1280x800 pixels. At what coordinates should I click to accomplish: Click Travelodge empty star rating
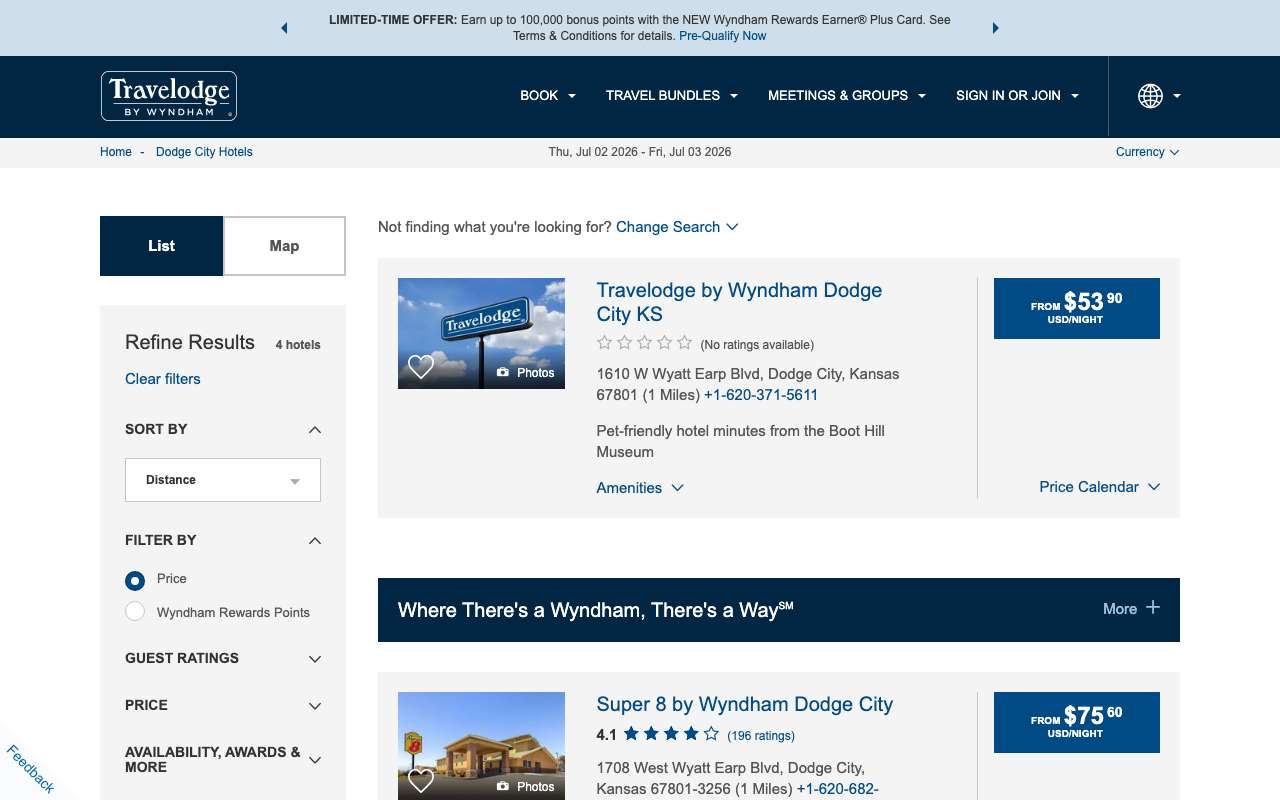pyautogui.click(x=644, y=343)
